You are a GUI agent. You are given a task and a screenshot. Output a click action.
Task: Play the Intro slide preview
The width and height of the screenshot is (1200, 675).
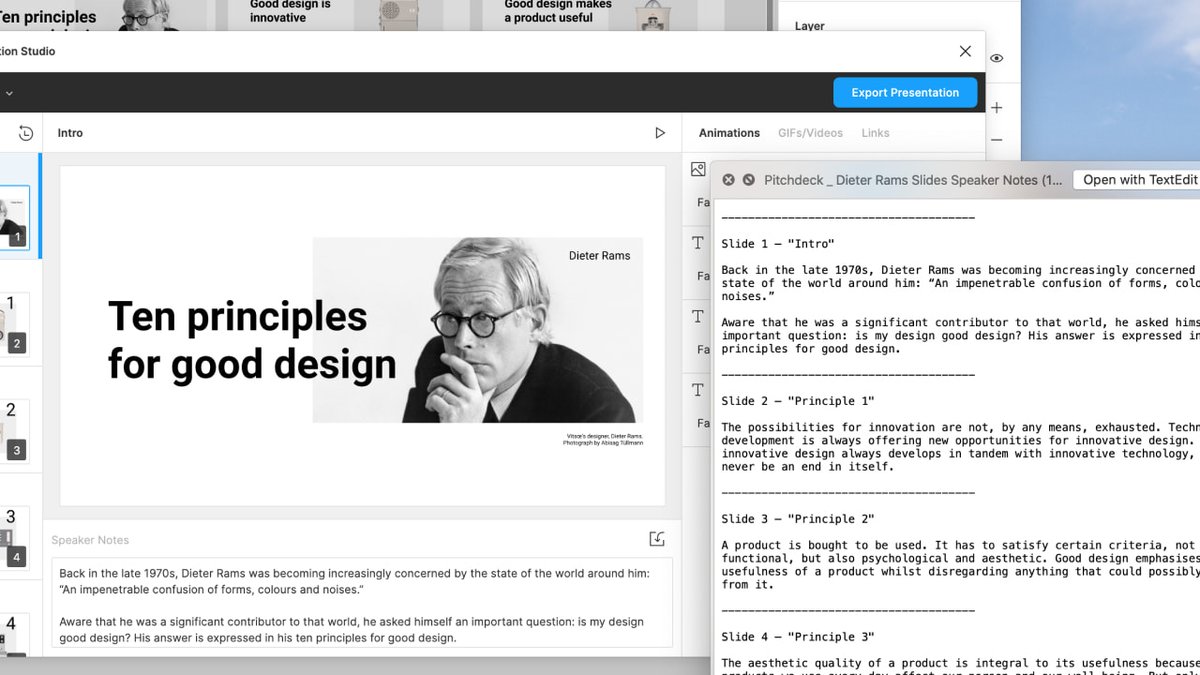[660, 133]
